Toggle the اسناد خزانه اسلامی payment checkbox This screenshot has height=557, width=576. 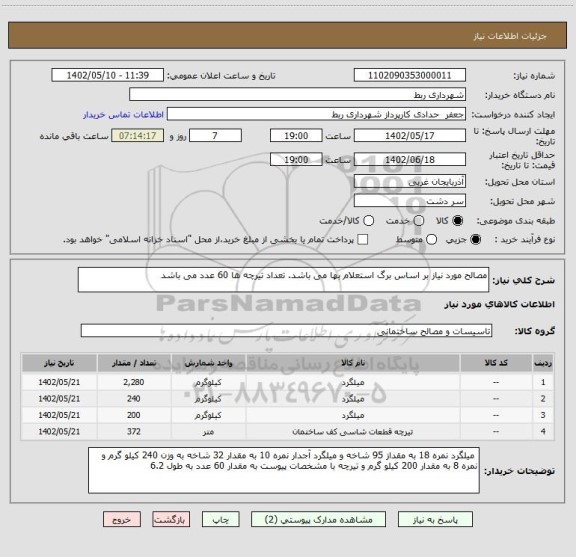[x=363, y=240]
